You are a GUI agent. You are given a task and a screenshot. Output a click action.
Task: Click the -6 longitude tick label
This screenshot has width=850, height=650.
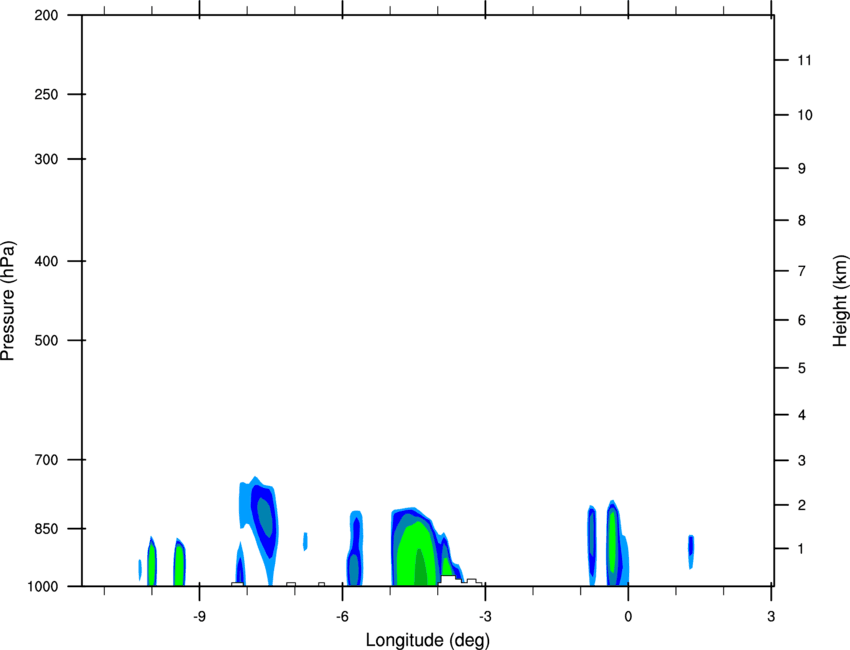tap(342, 617)
